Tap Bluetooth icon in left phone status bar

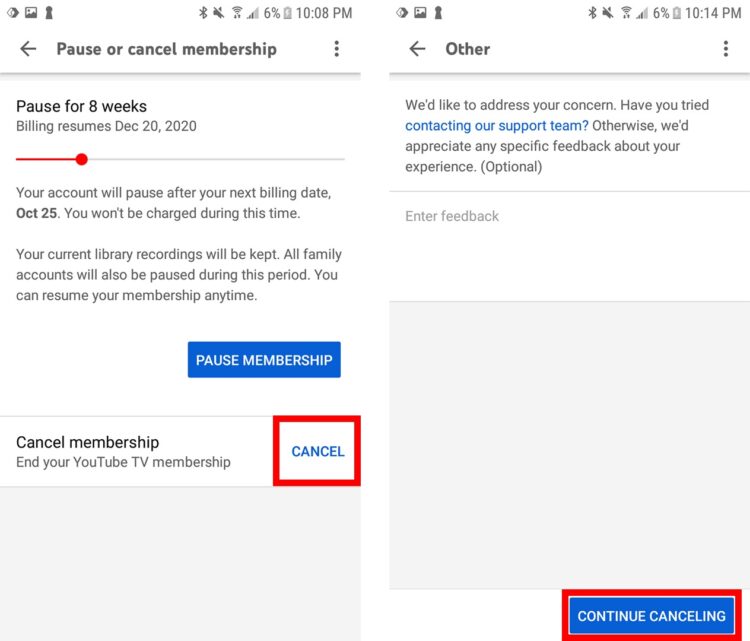203,13
